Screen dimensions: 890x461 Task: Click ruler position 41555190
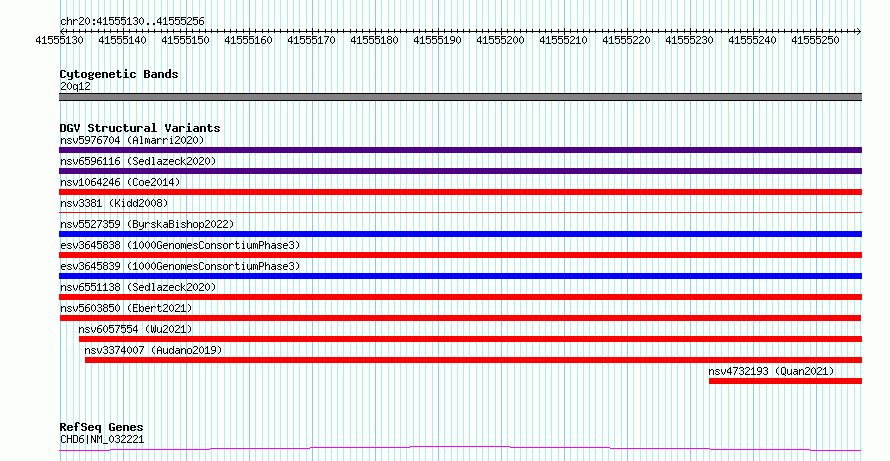tap(438, 40)
